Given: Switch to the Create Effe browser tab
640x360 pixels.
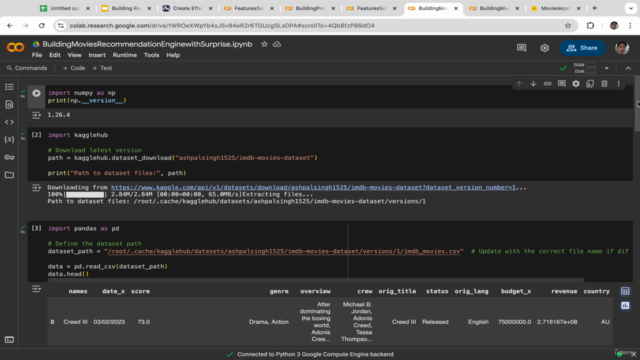Looking at the screenshot, I should click(187, 8).
